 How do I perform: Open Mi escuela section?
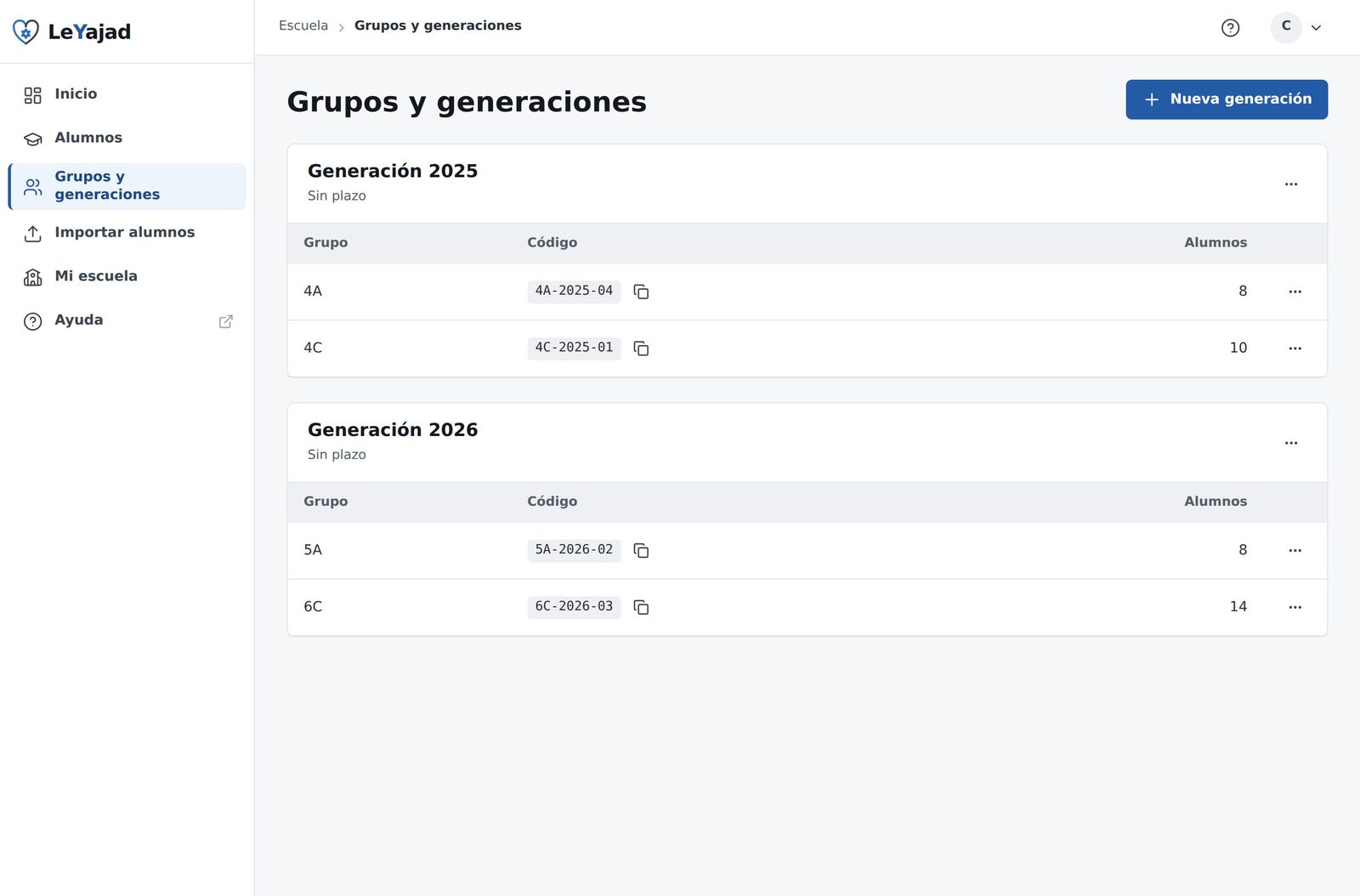point(127,276)
